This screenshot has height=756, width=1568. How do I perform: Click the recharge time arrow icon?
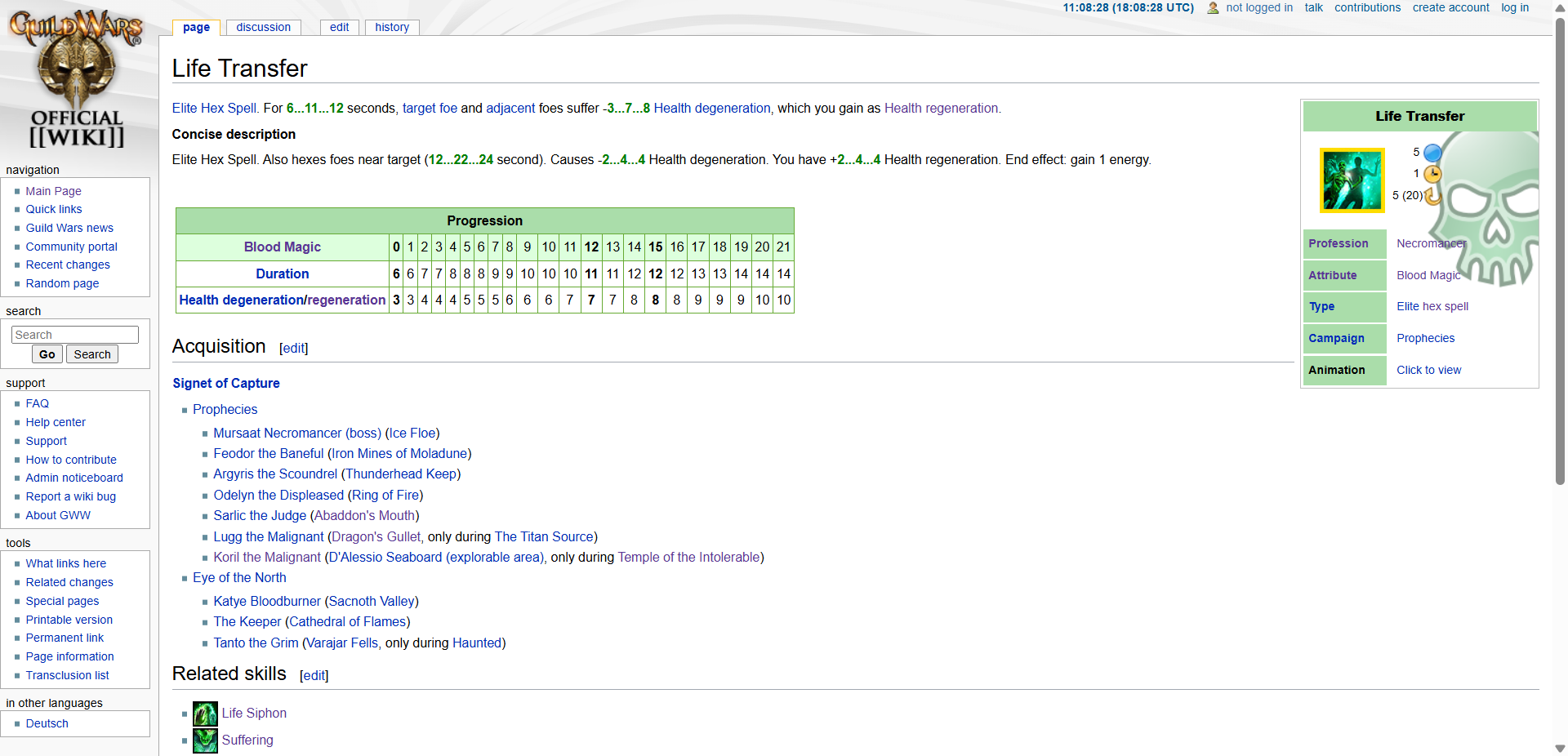(1432, 195)
